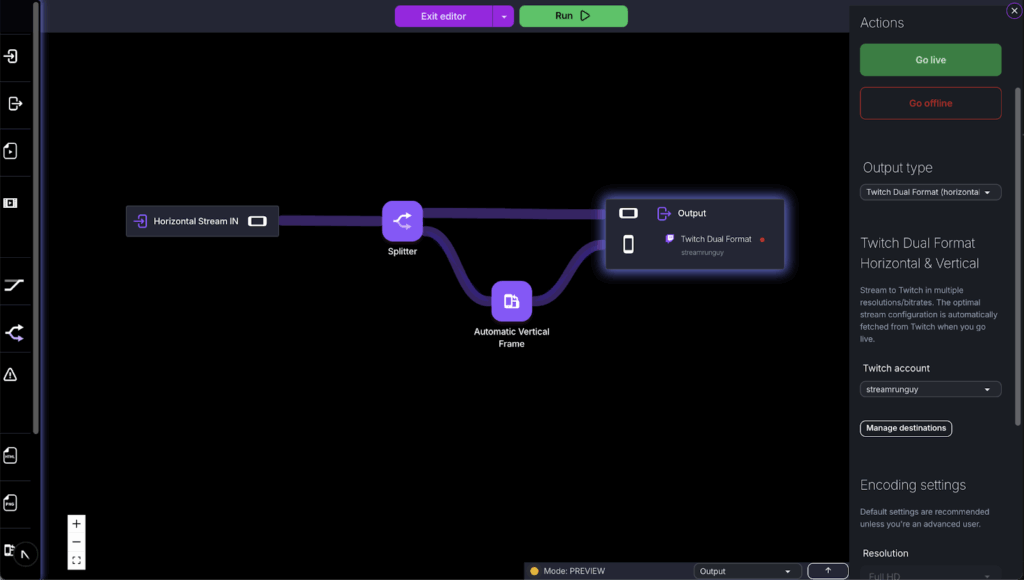
Task: Open the Output type dropdown
Action: pyautogui.click(x=930, y=191)
